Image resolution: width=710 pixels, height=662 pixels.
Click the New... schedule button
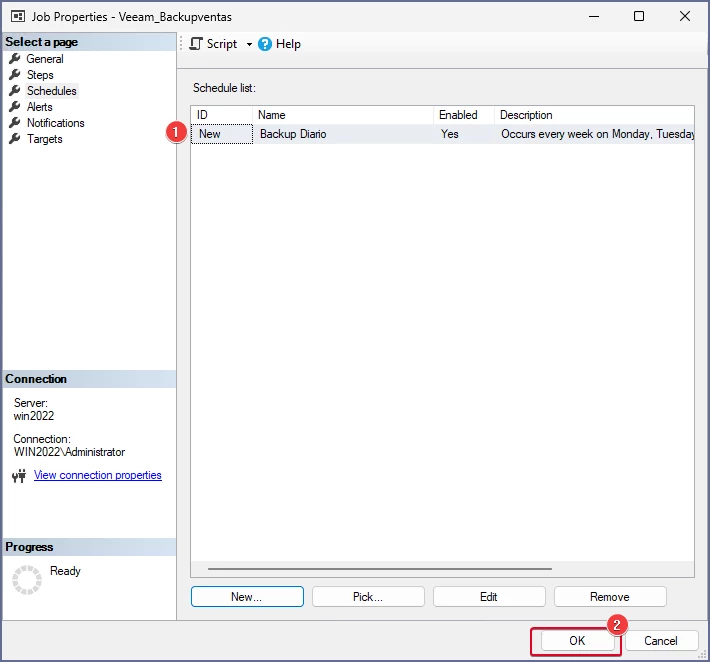[247, 596]
